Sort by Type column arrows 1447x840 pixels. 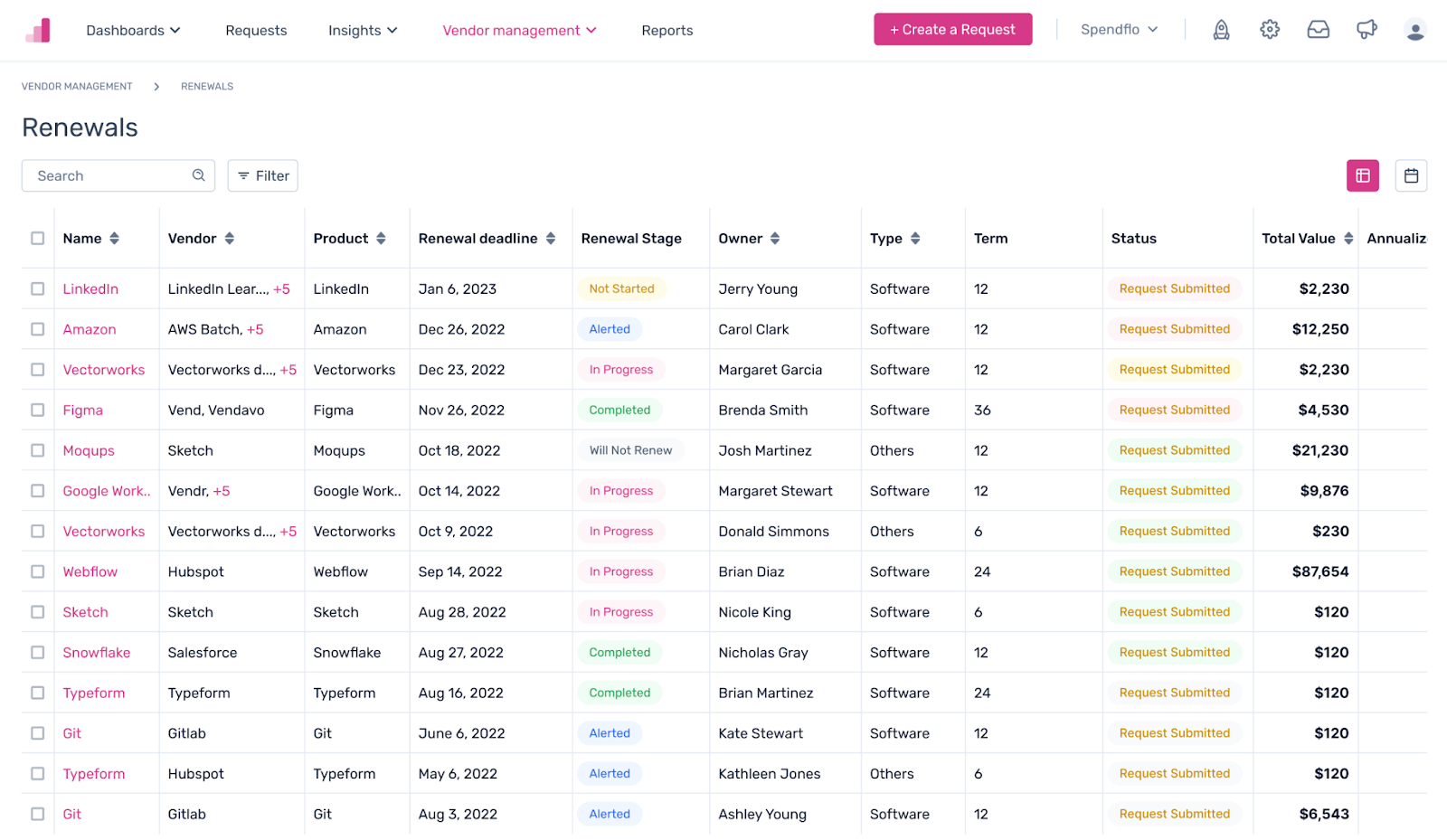pyautogui.click(x=915, y=239)
